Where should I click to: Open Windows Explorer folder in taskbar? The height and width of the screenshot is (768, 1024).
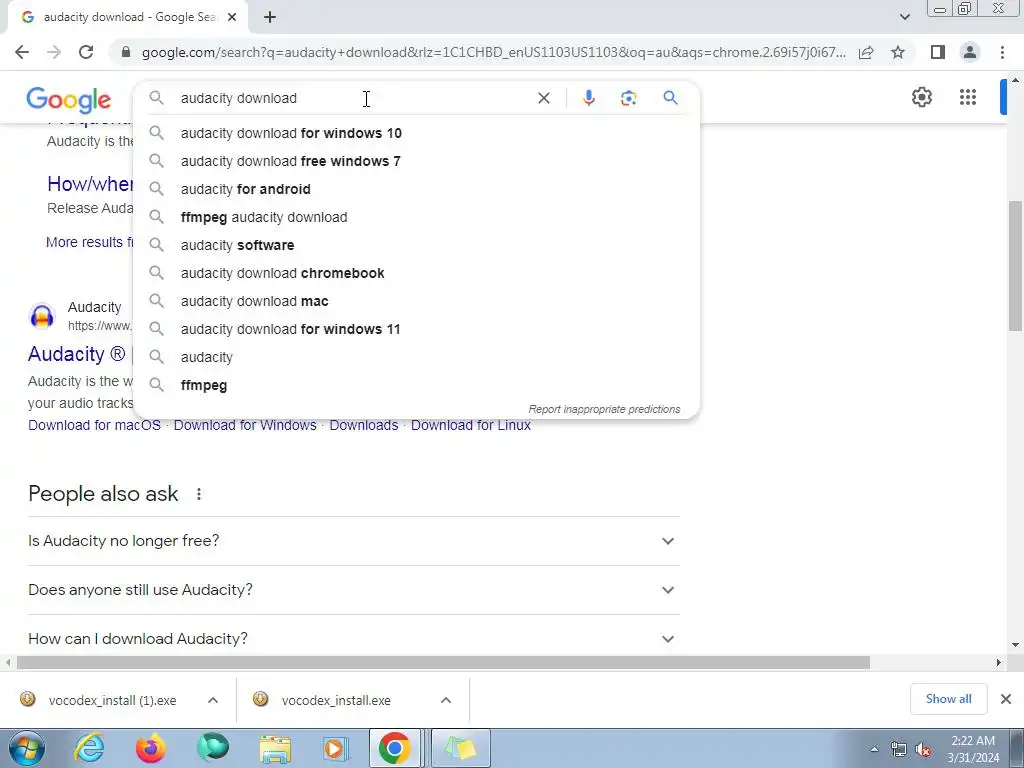tap(276, 748)
